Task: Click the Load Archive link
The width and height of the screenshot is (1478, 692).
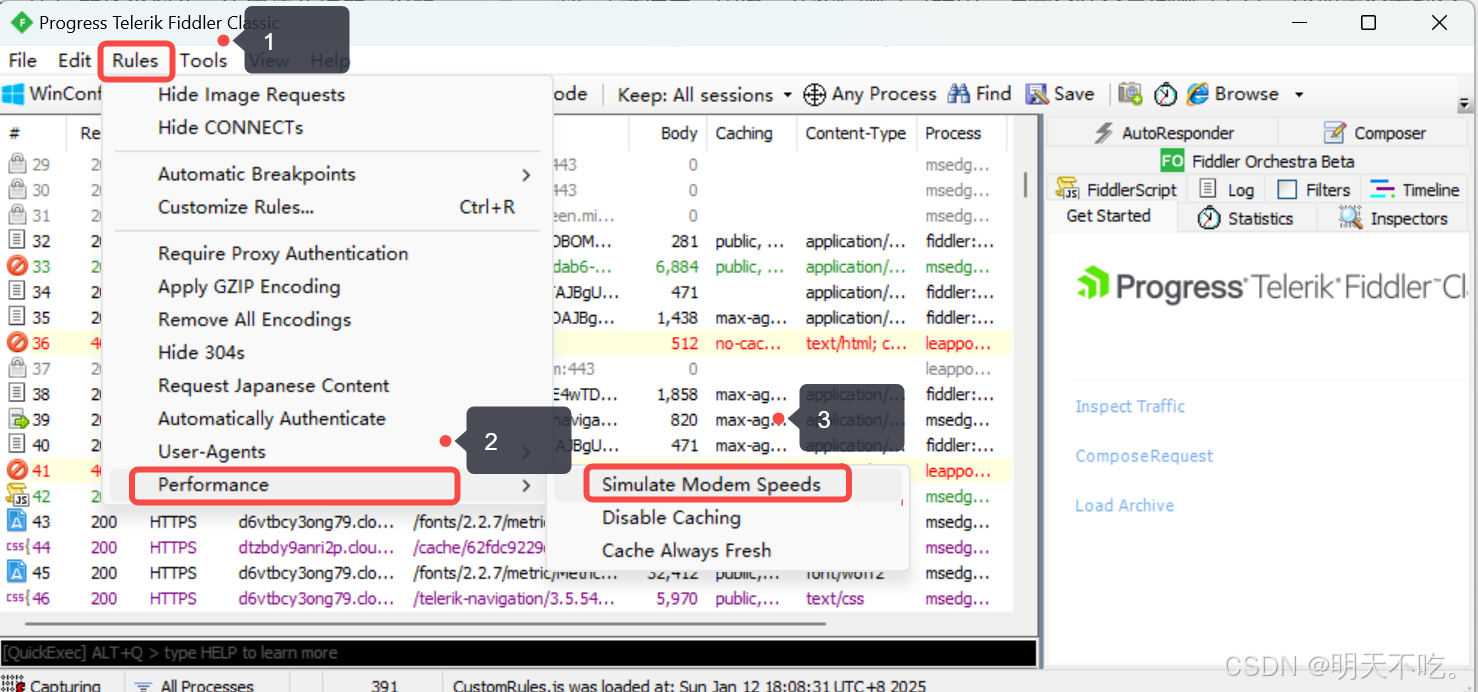Action: point(1124,505)
